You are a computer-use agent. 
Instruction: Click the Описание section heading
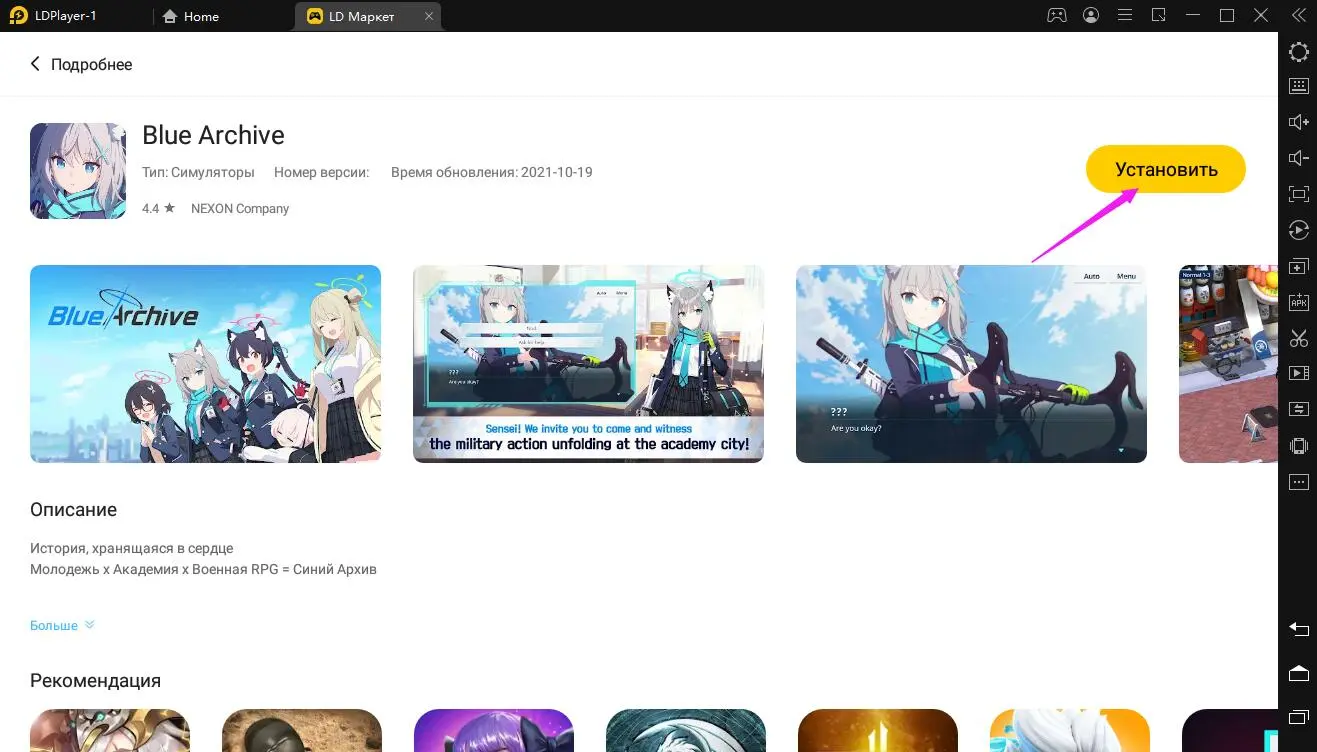pyautogui.click(x=73, y=509)
